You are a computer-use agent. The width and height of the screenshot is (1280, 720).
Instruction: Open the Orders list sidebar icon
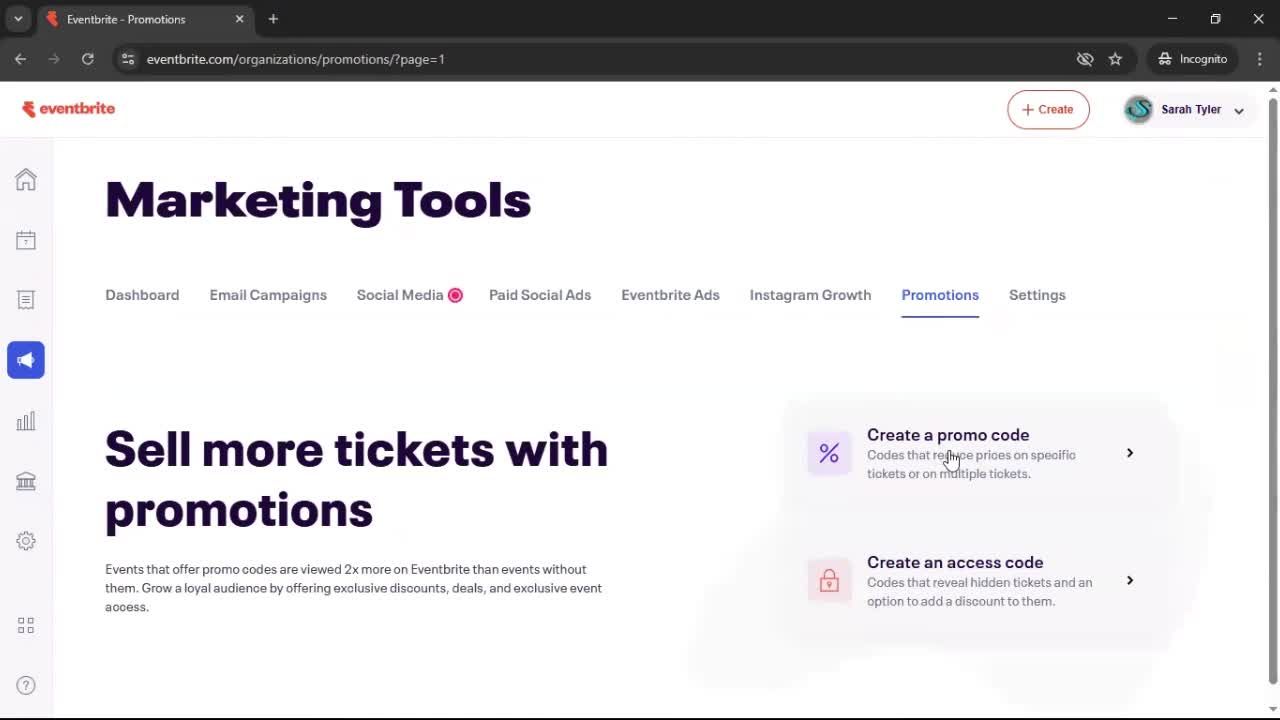click(x=26, y=300)
